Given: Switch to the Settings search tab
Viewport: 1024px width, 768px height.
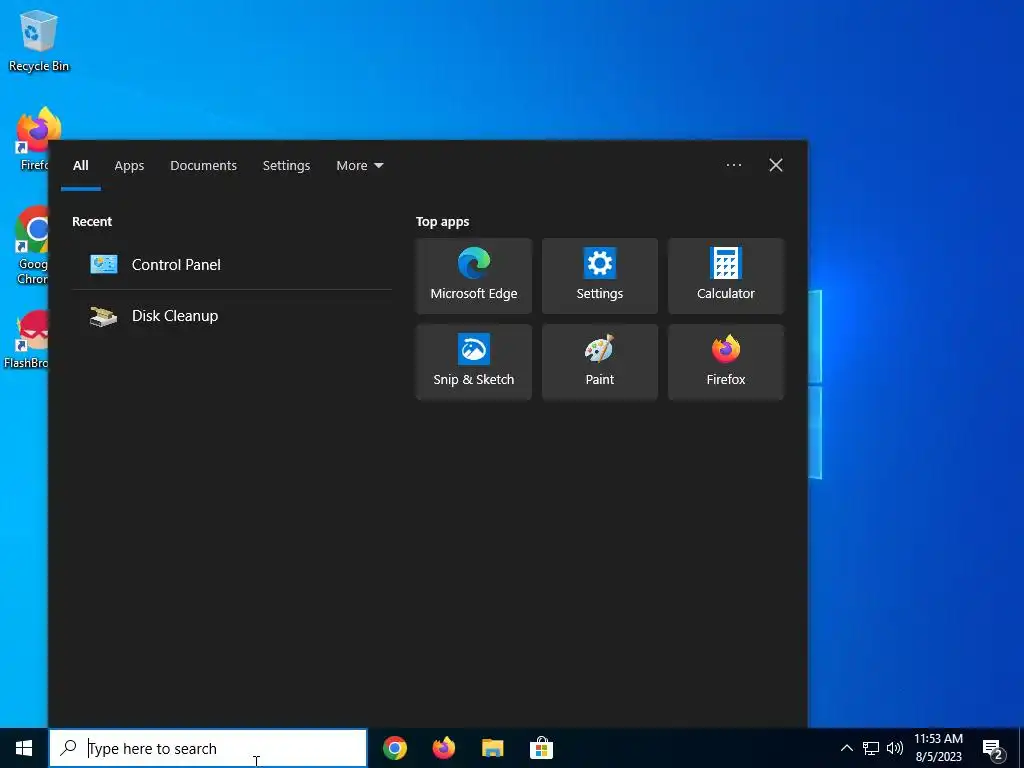Looking at the screenshot, I should (x=286, y=166).
